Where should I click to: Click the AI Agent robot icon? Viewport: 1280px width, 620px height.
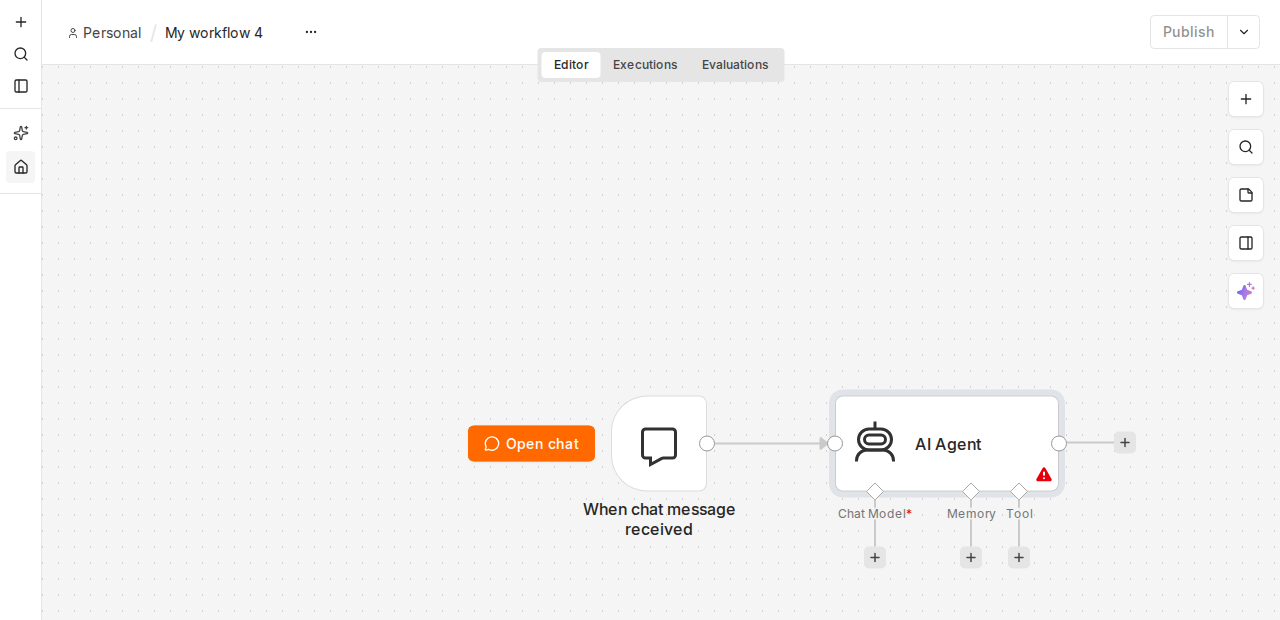[875, 442]
